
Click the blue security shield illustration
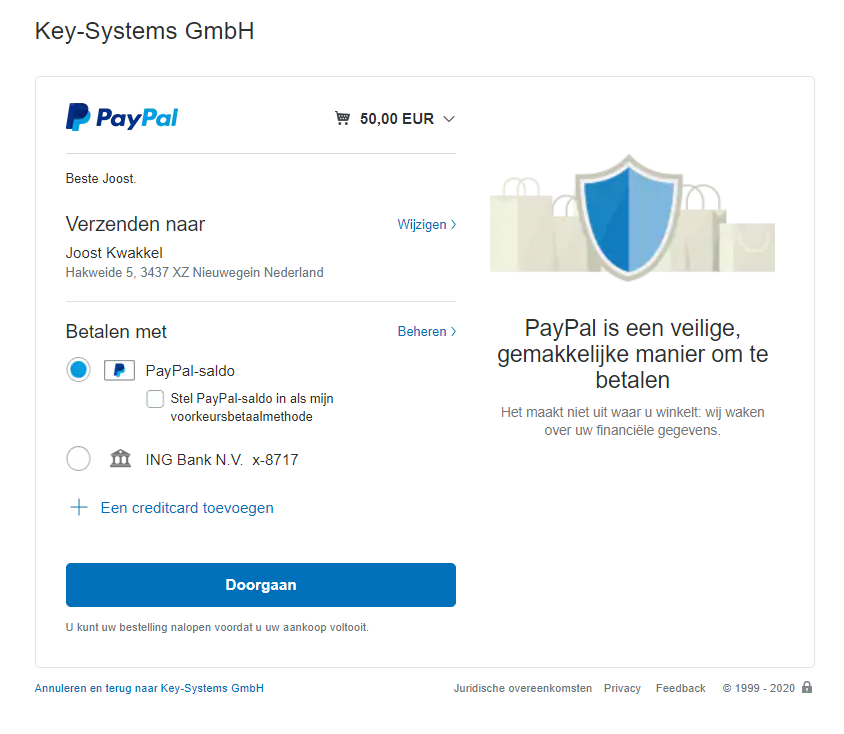631,215
